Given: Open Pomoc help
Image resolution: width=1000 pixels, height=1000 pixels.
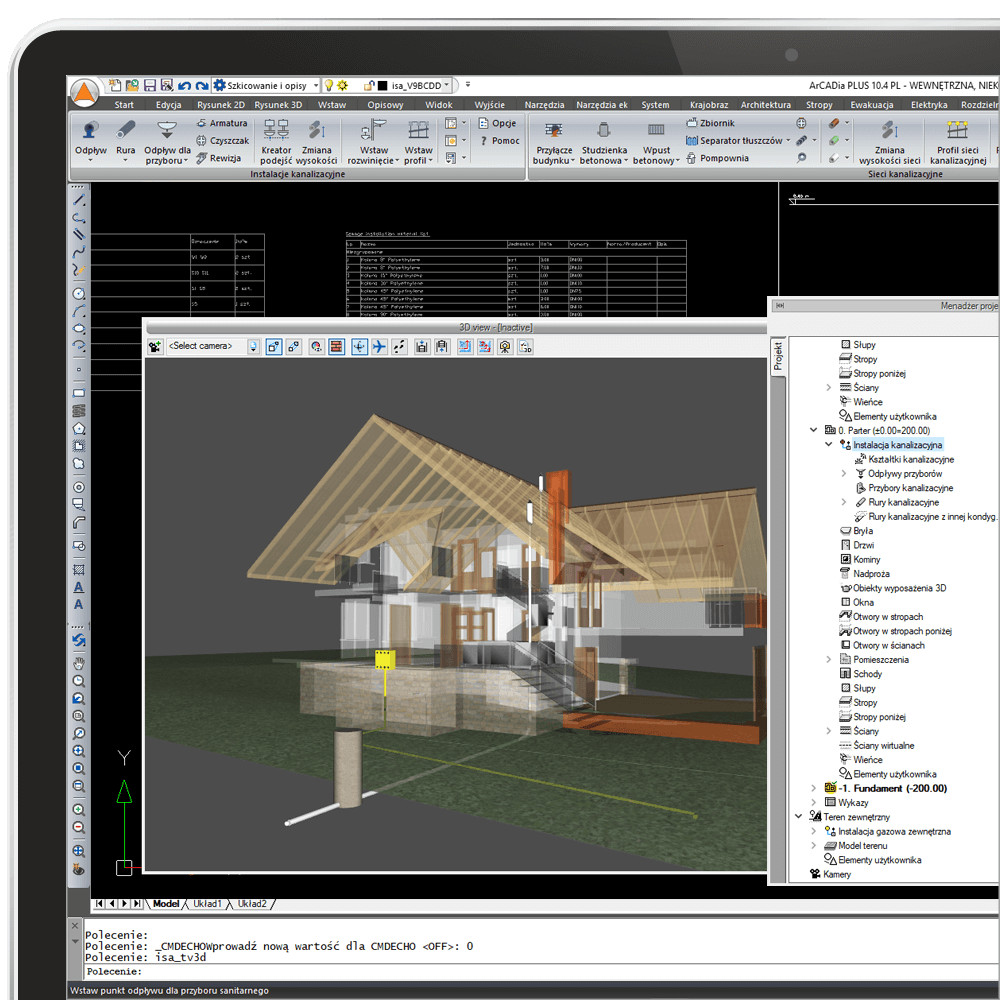Looking at the screenshot, I should pyautogui.click(x=499, y=140).
